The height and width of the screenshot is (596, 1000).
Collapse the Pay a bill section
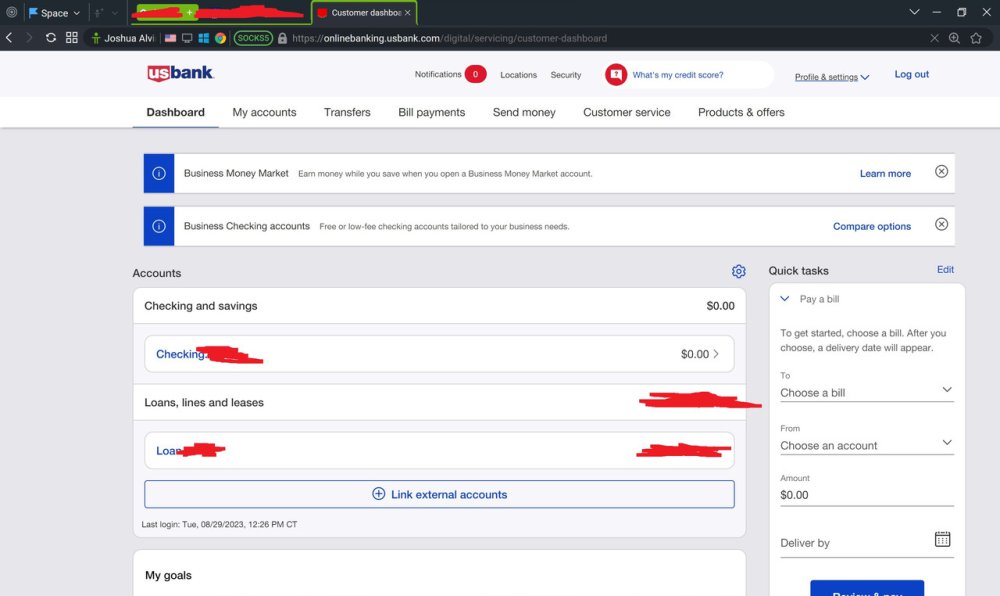785,298
